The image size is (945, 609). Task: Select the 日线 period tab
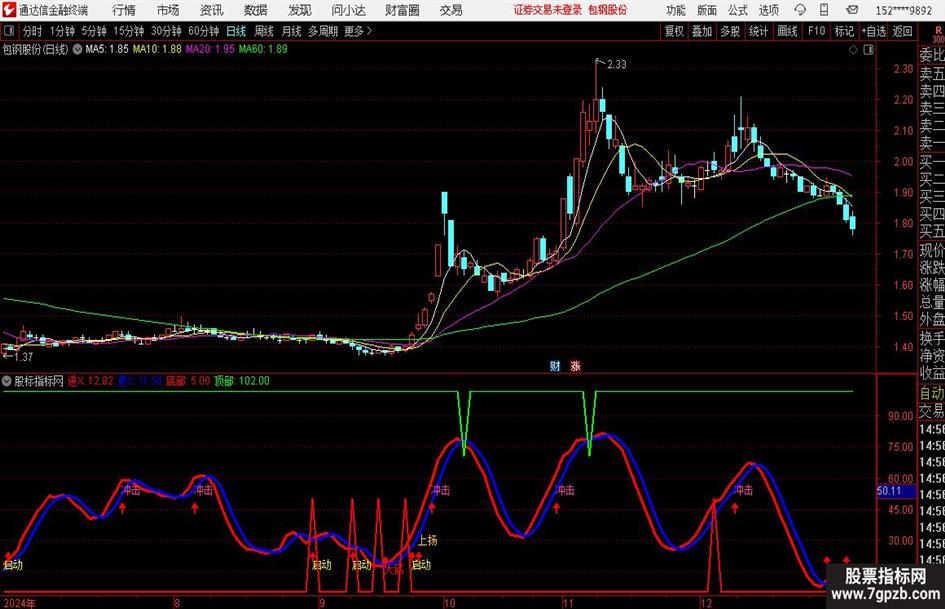(x=236, y=31)
